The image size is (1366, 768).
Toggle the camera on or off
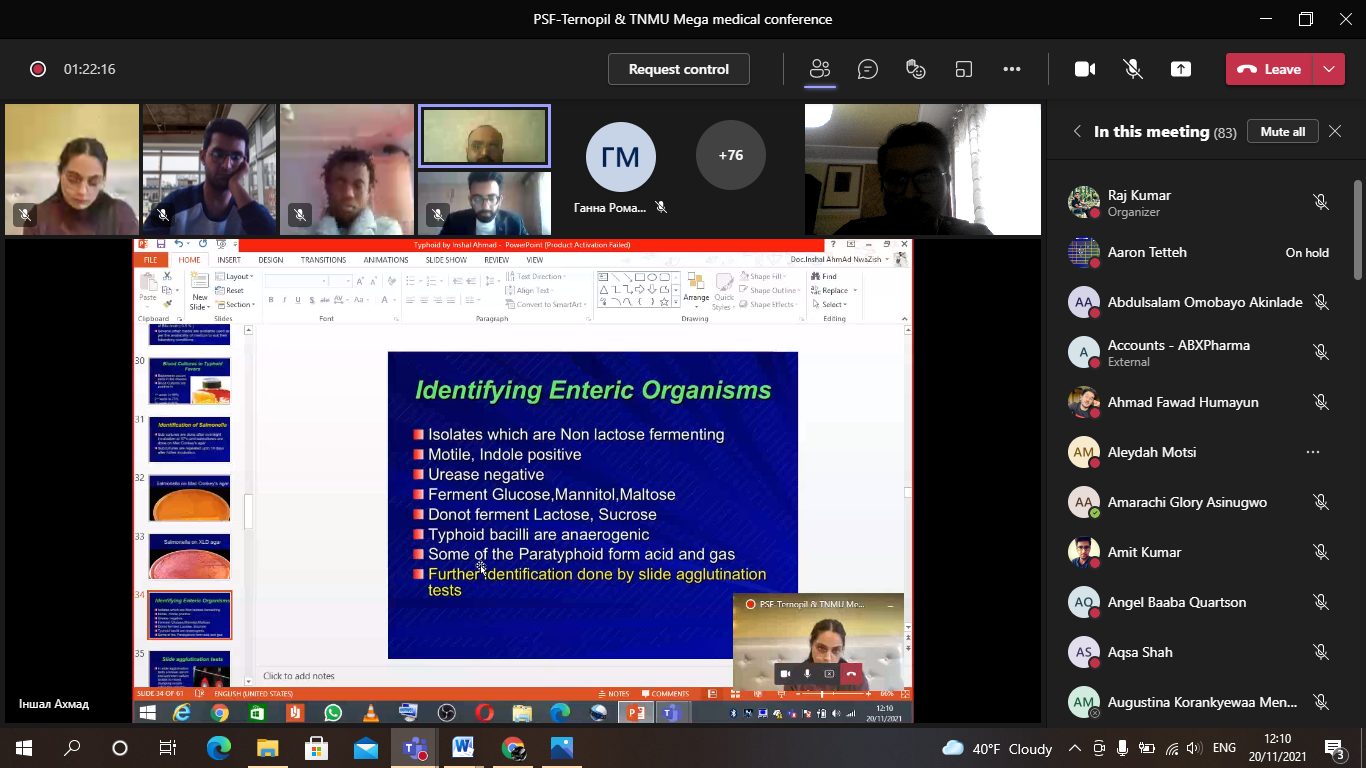1084,69
